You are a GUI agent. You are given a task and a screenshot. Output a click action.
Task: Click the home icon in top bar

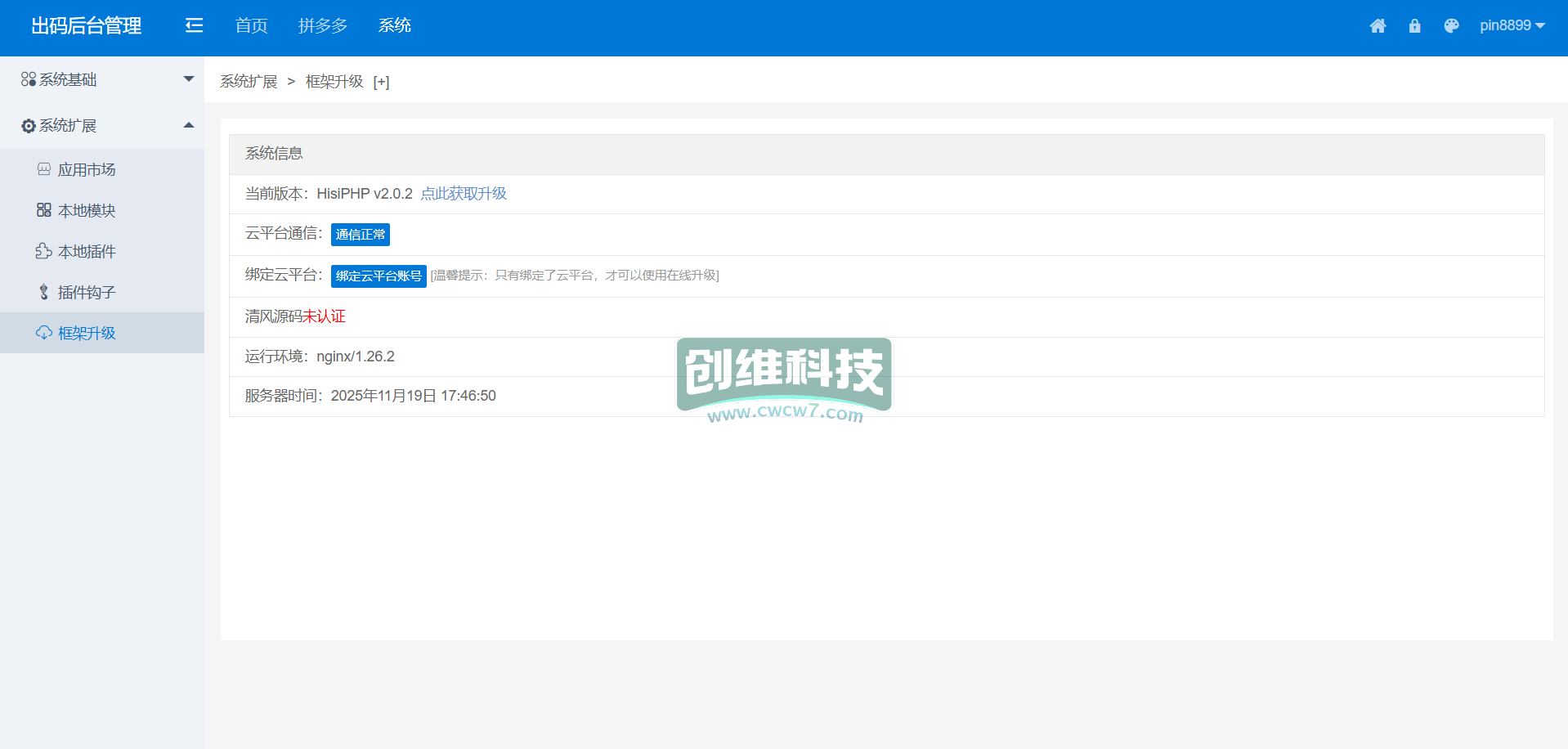(x=1378, y=26)
